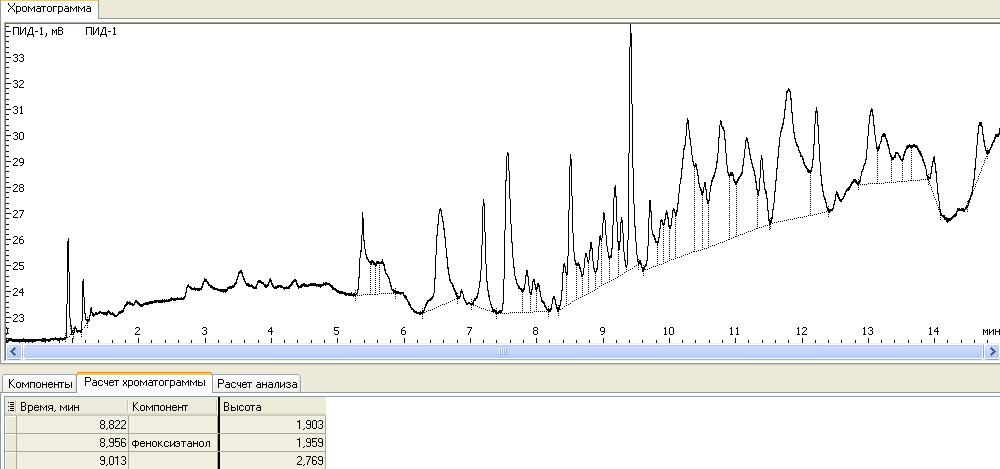Sort by Время, мин column header
The height and width of the screenshot is (469, 1000).
pos(70,407)
